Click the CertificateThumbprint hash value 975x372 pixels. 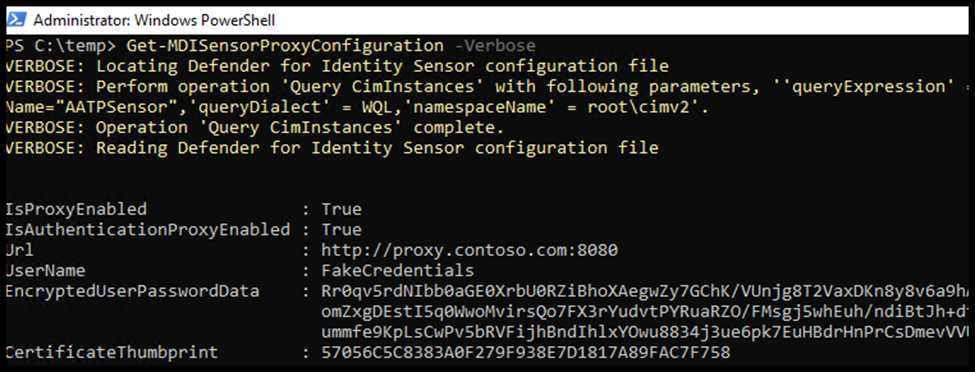click(525, 353)
